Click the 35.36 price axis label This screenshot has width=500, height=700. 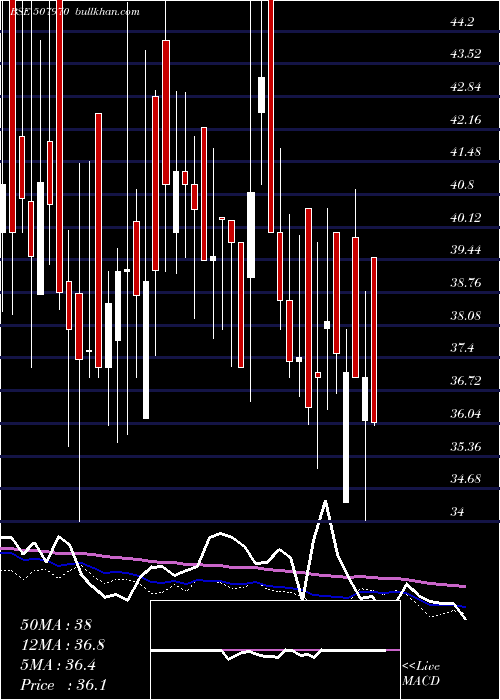point(466,446)
